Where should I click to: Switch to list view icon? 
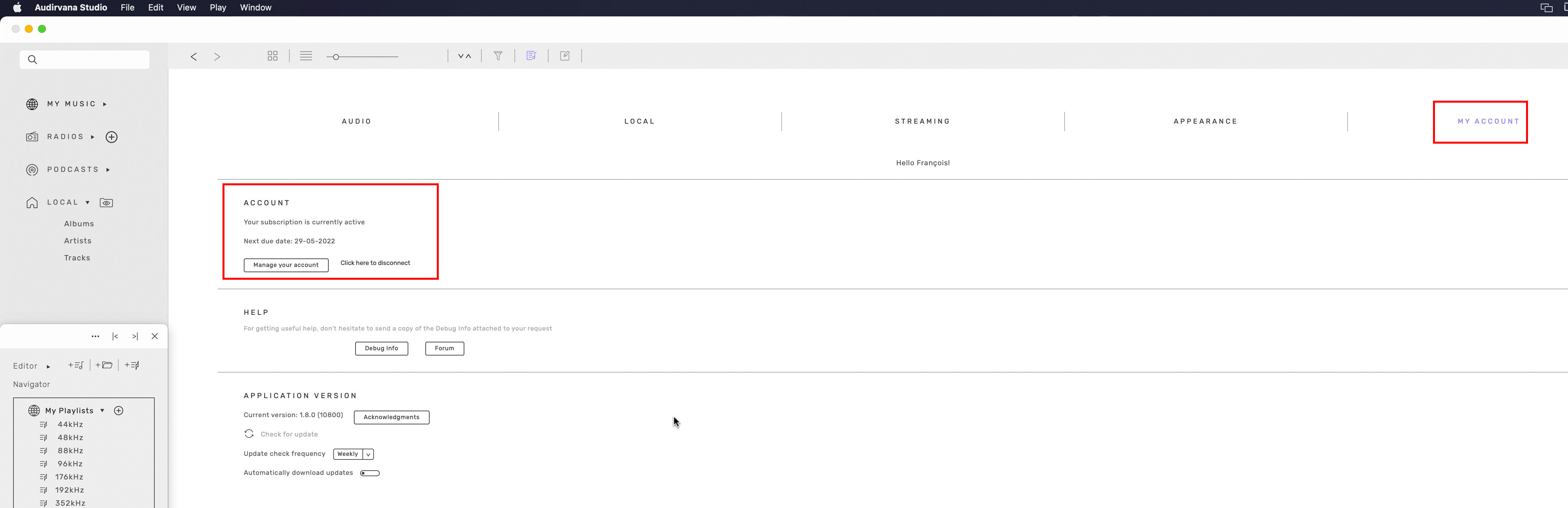306,56
